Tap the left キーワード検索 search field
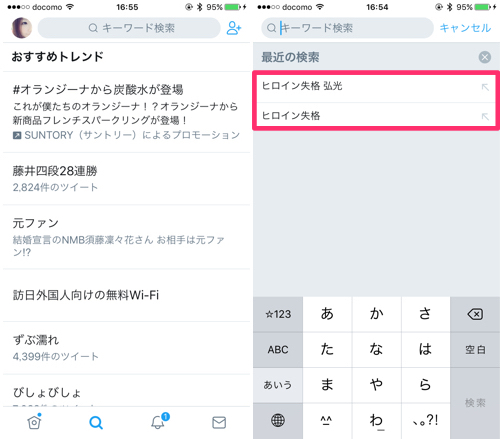Viewport: 500px width, 439px height. click(129, 28)
